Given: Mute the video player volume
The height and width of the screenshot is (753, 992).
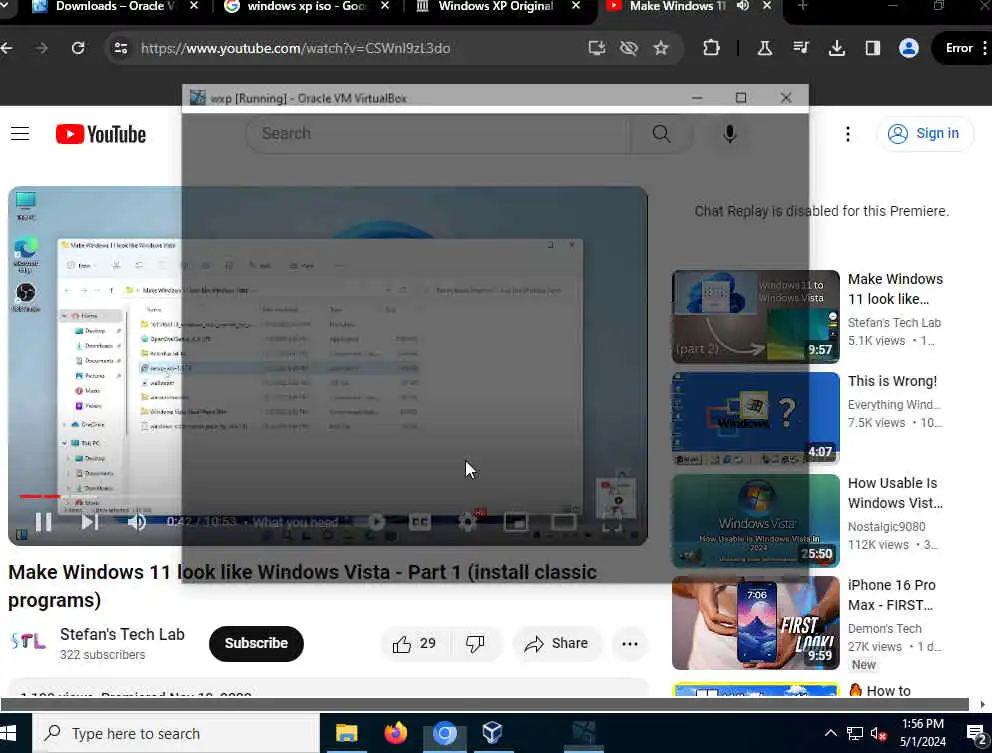Looking at the screenshot, I should (136, 522).
